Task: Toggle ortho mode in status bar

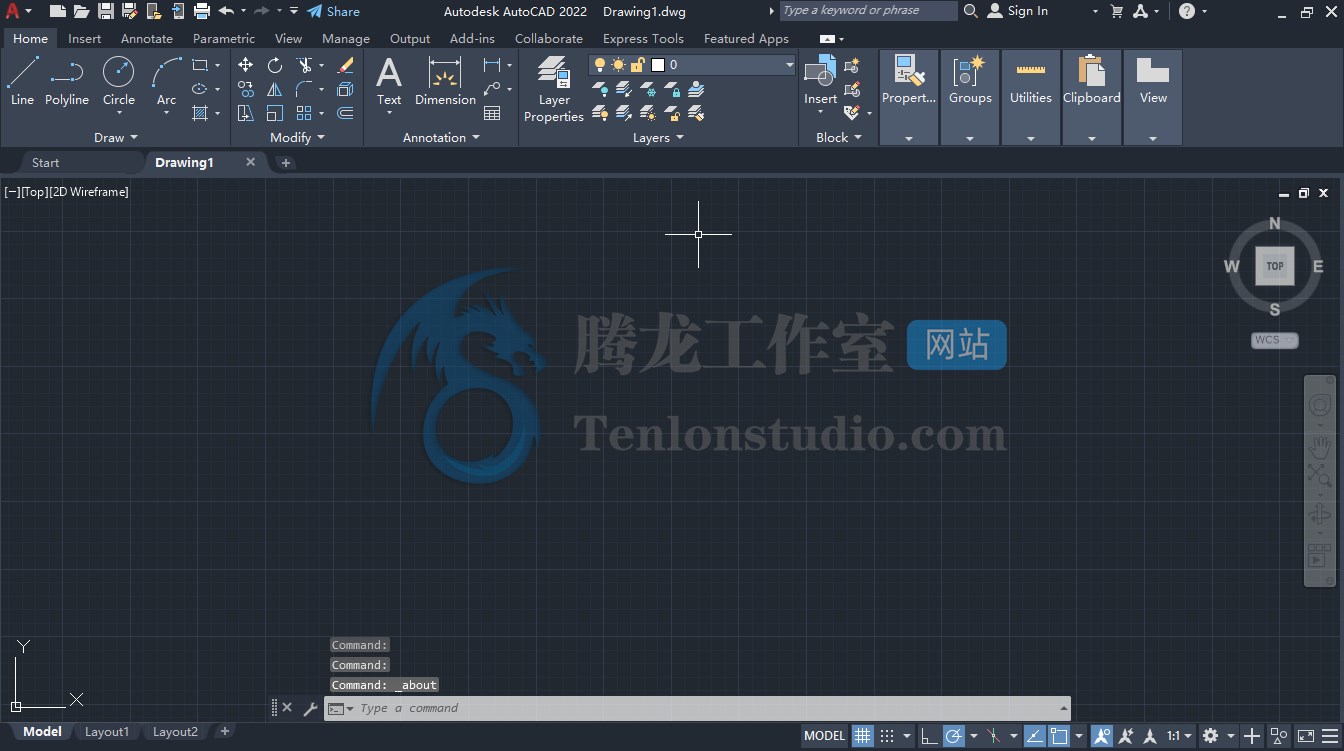Action: 929,736
